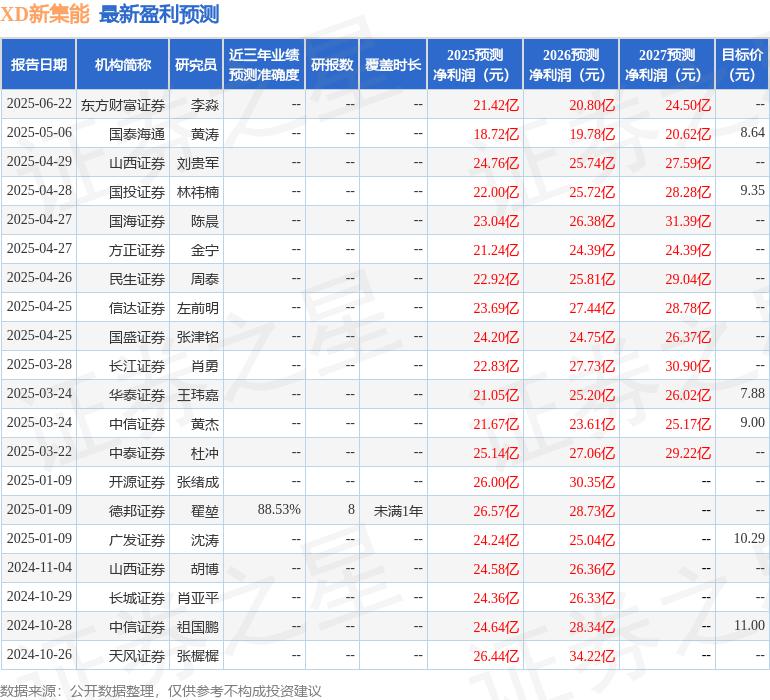Click analyst name 李淼

pyautogui.click(x=205, y=105)
